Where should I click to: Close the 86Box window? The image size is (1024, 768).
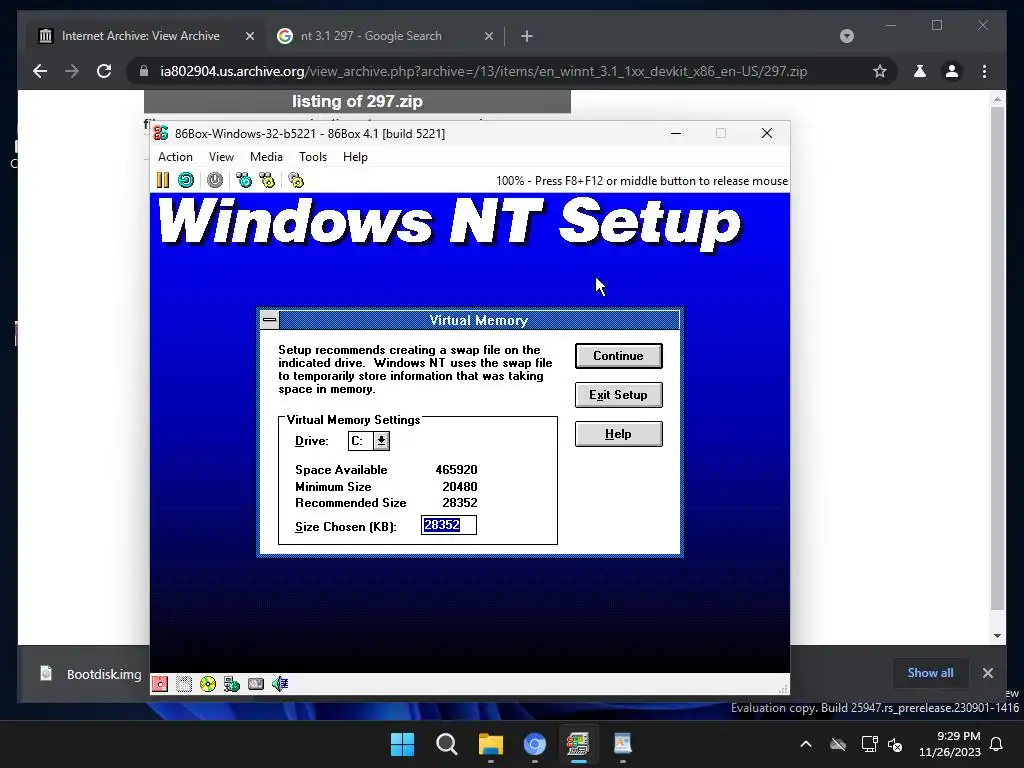767,133
